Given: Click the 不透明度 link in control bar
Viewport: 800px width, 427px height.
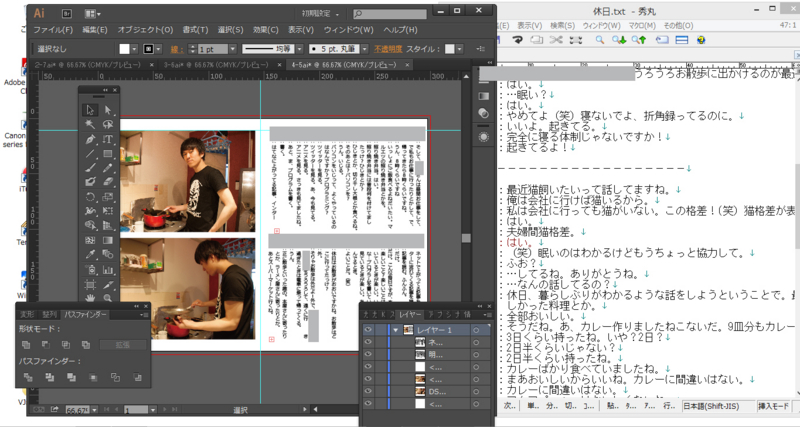Looking at the screenshot, I should point(388,49).
